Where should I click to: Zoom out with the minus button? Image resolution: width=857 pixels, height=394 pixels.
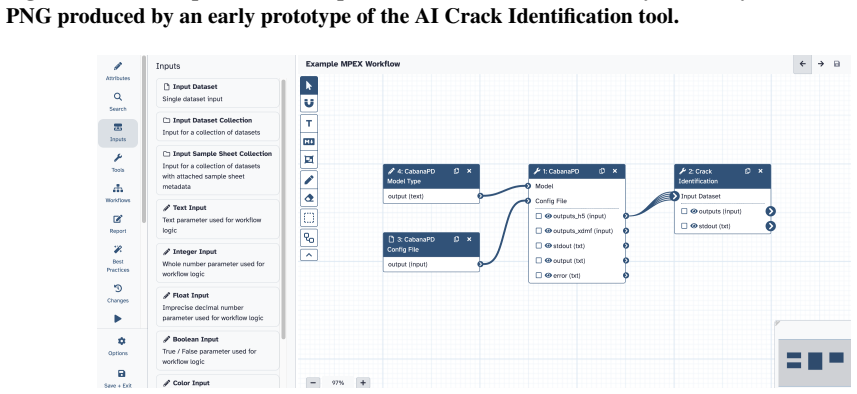[313, 383]
